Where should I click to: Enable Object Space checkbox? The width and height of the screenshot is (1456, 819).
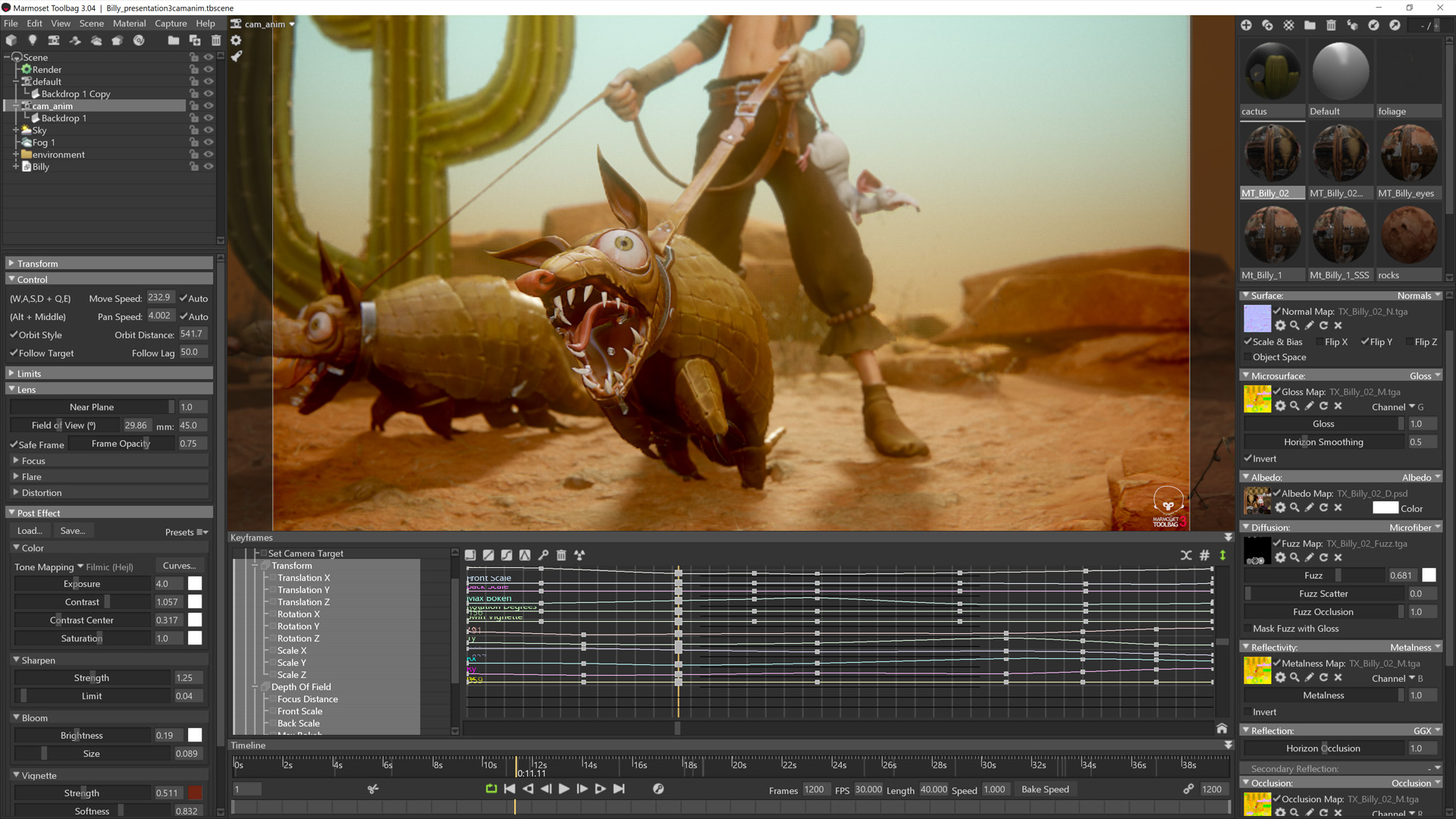pyautogui.click(x=1247, y=357)
